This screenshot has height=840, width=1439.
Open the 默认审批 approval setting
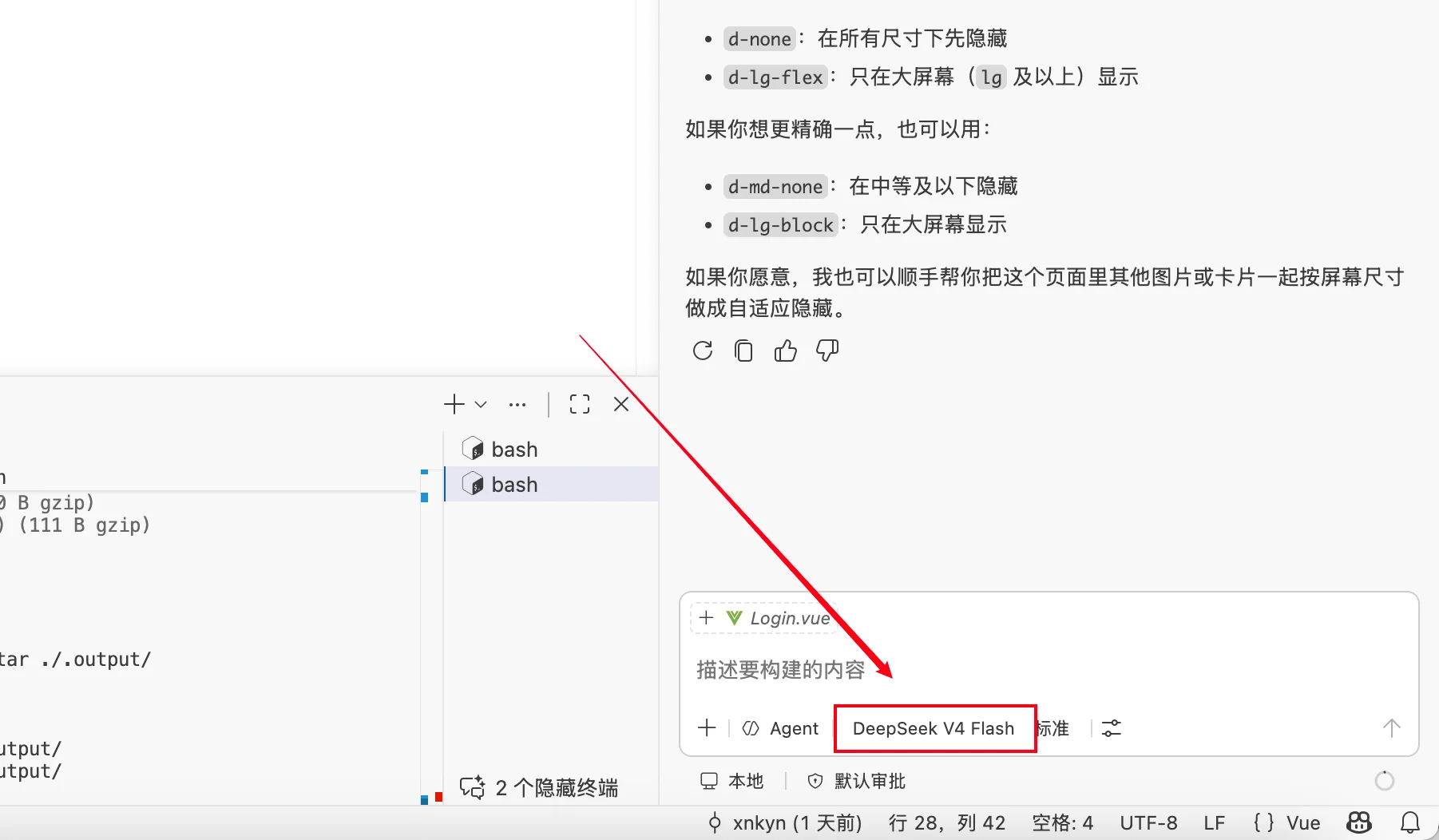[x=856, y=781]
